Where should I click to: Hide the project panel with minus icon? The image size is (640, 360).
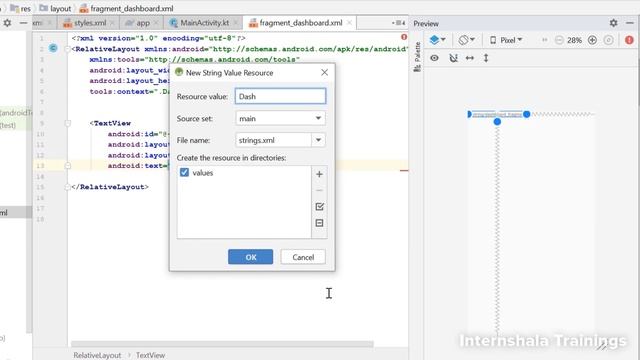point(23,23)
